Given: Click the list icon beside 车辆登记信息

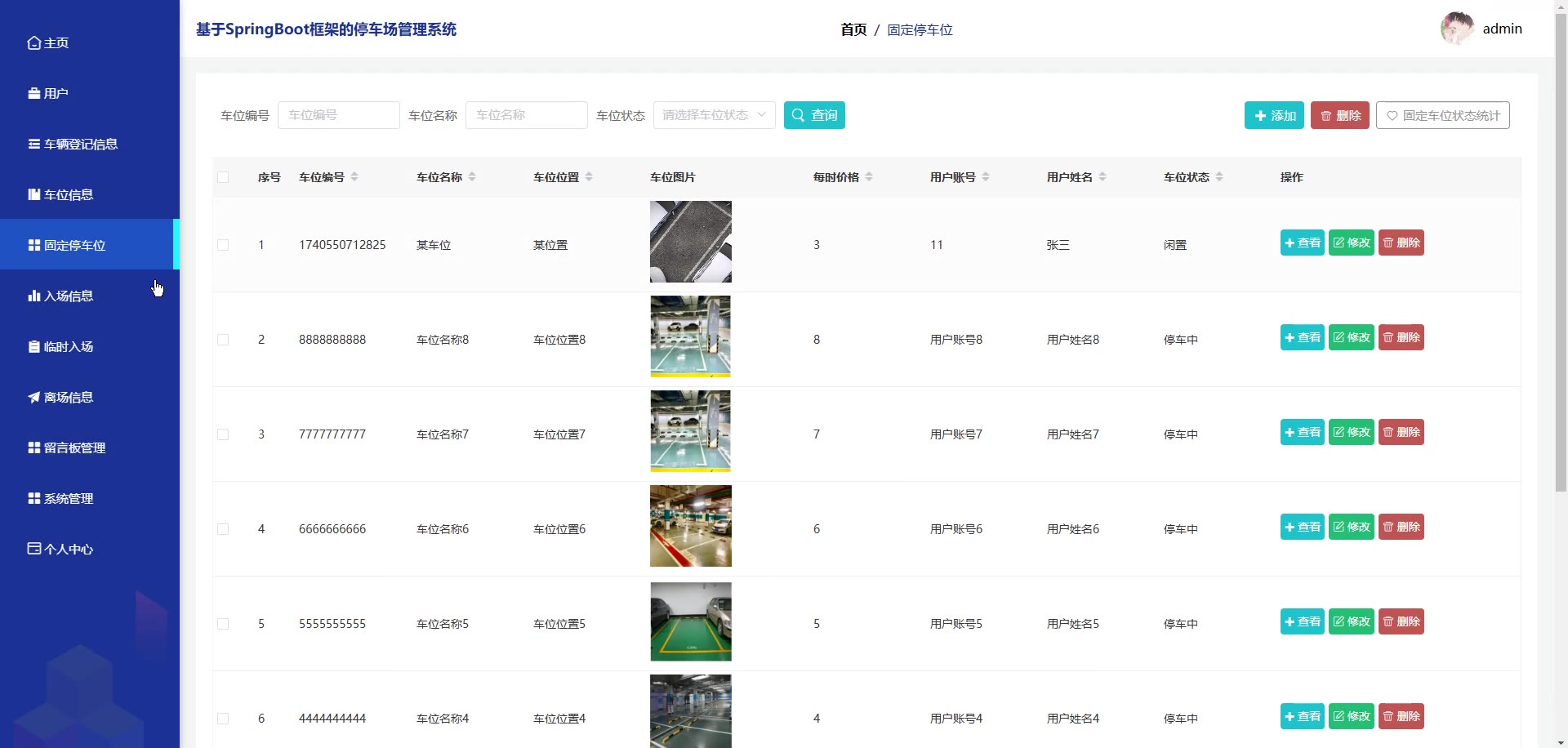Looking at the screenshot, I should [34, 145].
